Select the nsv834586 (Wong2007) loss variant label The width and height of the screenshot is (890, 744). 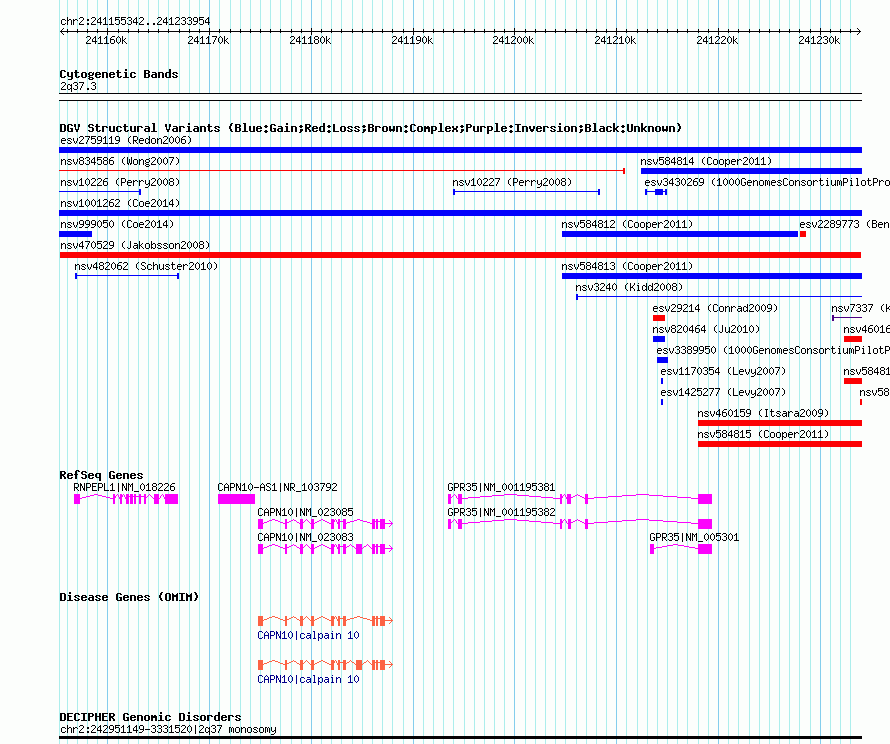[120, 161]
